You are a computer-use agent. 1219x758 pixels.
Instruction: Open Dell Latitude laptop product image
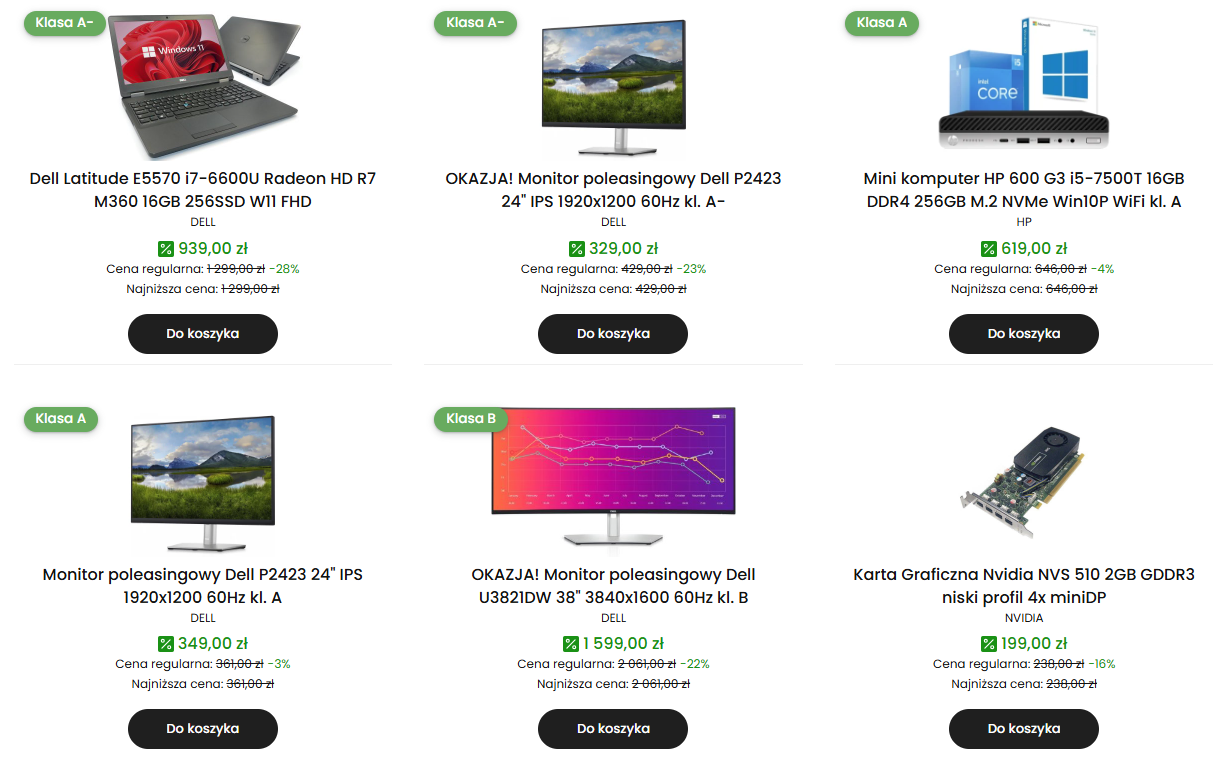[x=203, y=85]
